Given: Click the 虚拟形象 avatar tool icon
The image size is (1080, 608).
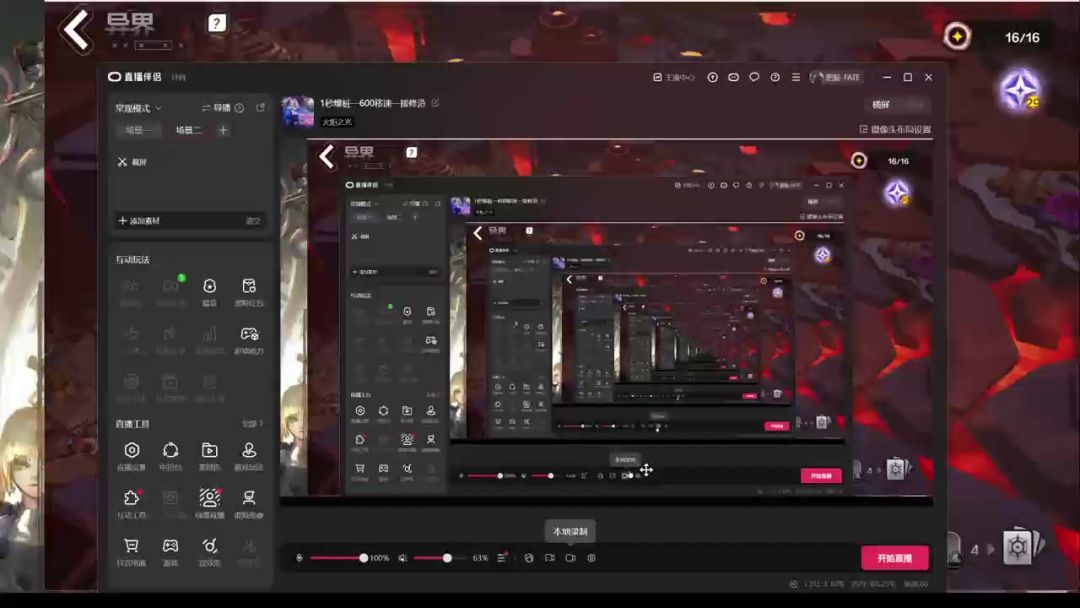Looking at the screenshot, I should [249, 498].
